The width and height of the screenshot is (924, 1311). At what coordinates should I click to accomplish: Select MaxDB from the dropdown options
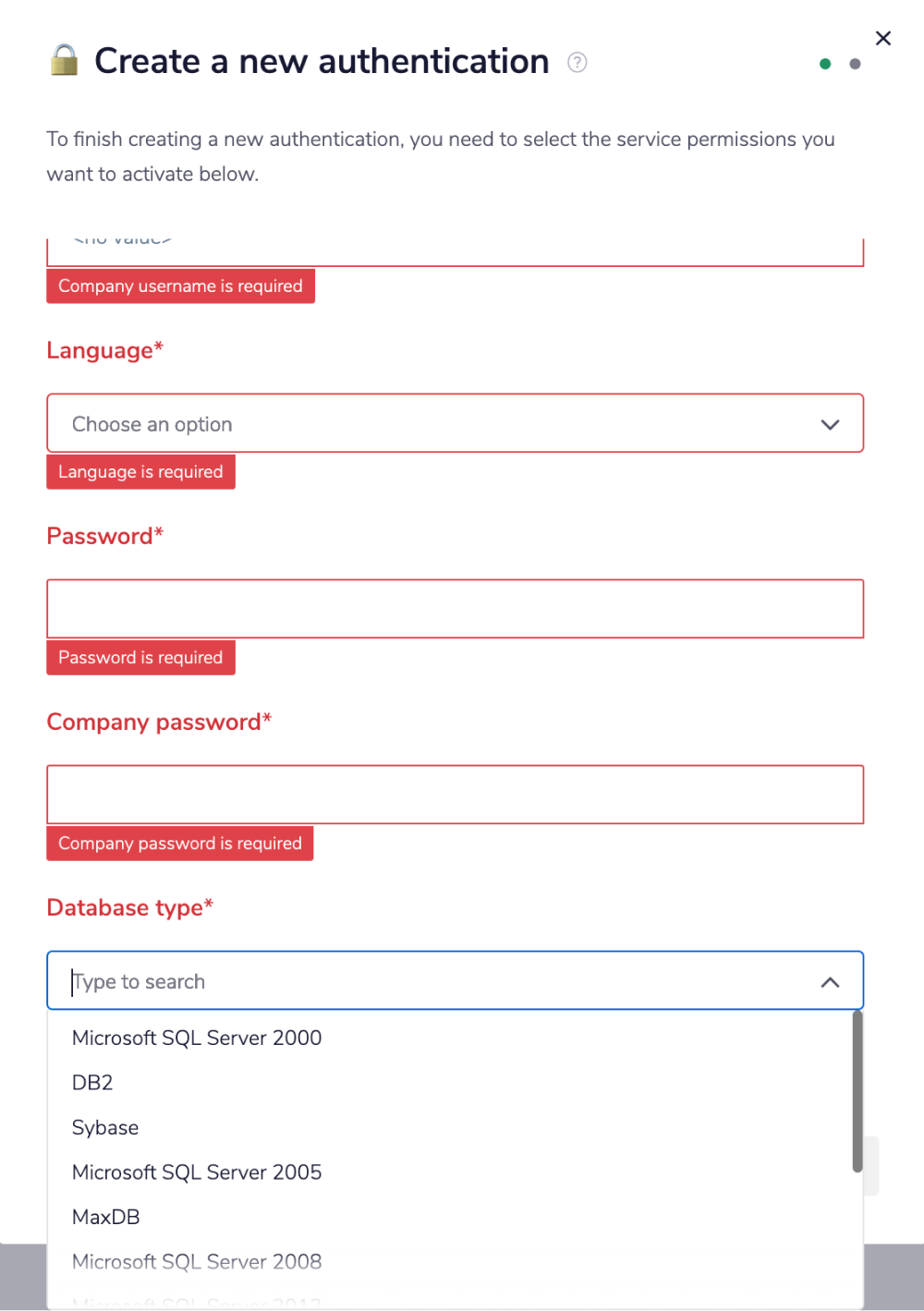pyautogui.click(x=105, y=1217)
